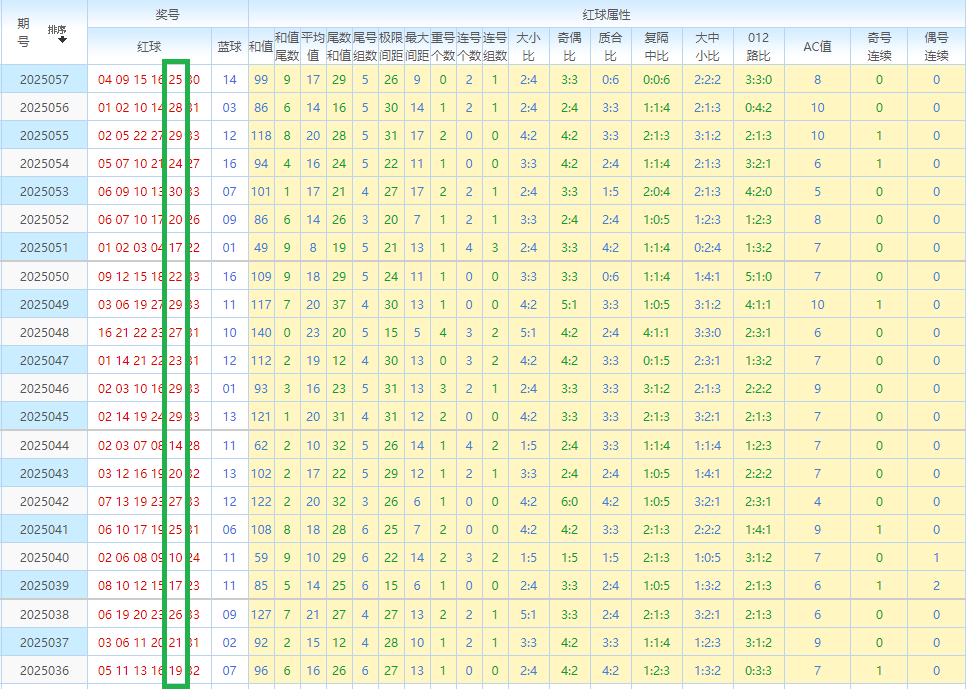
Task: Select period number 2025040
Action: click(x=44, y=558)
